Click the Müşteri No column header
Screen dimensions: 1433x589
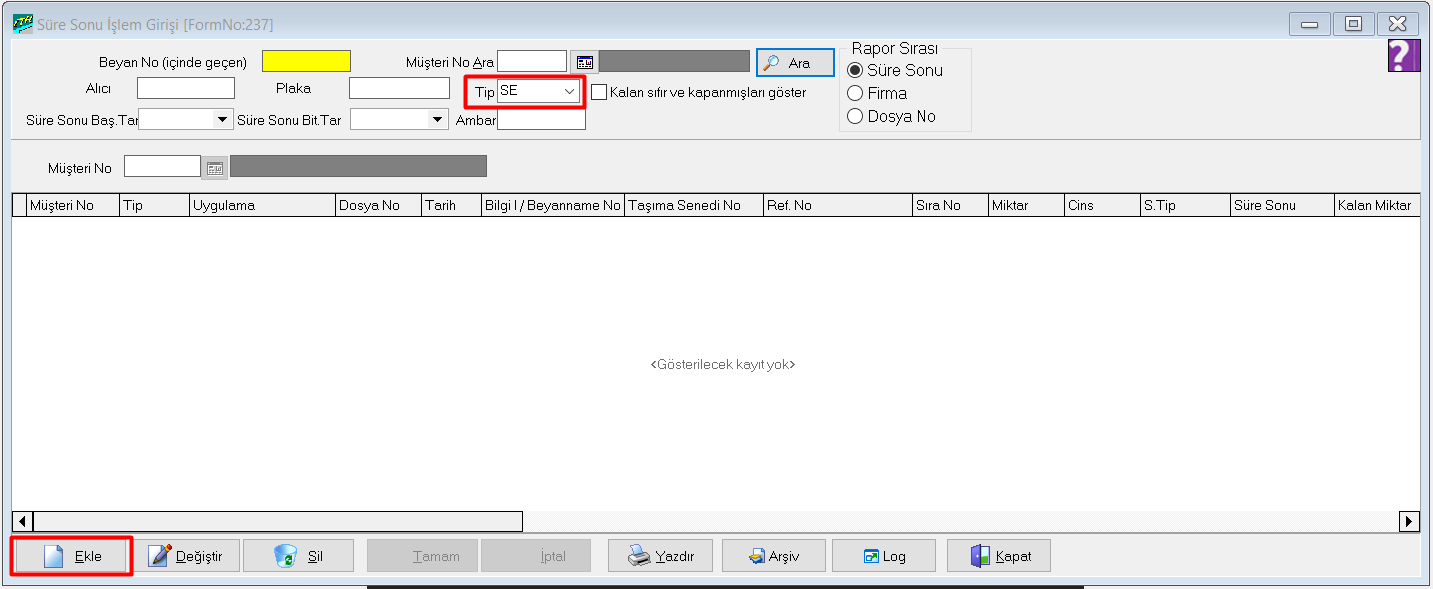[73, 205]
